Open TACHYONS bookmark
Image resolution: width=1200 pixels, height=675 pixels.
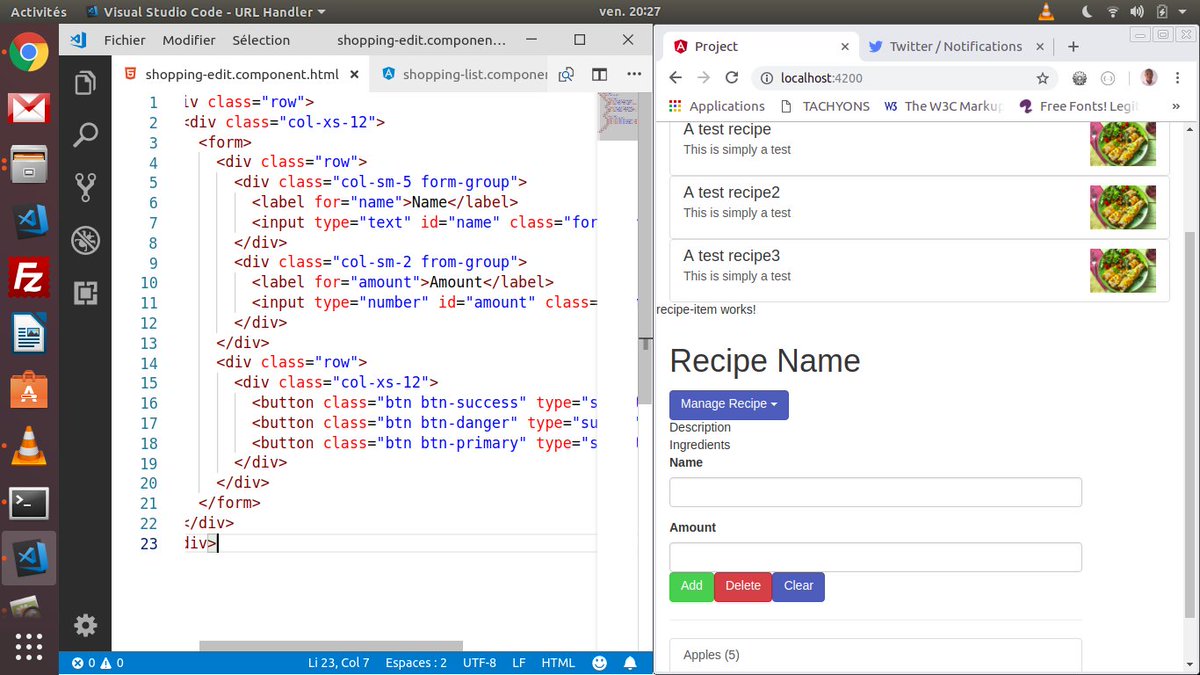point(826,106)
